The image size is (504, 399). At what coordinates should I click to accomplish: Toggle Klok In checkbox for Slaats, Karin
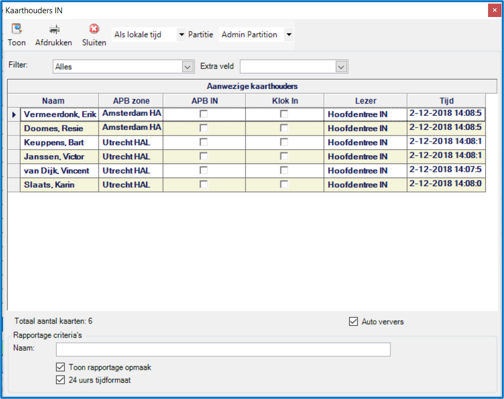284,184
